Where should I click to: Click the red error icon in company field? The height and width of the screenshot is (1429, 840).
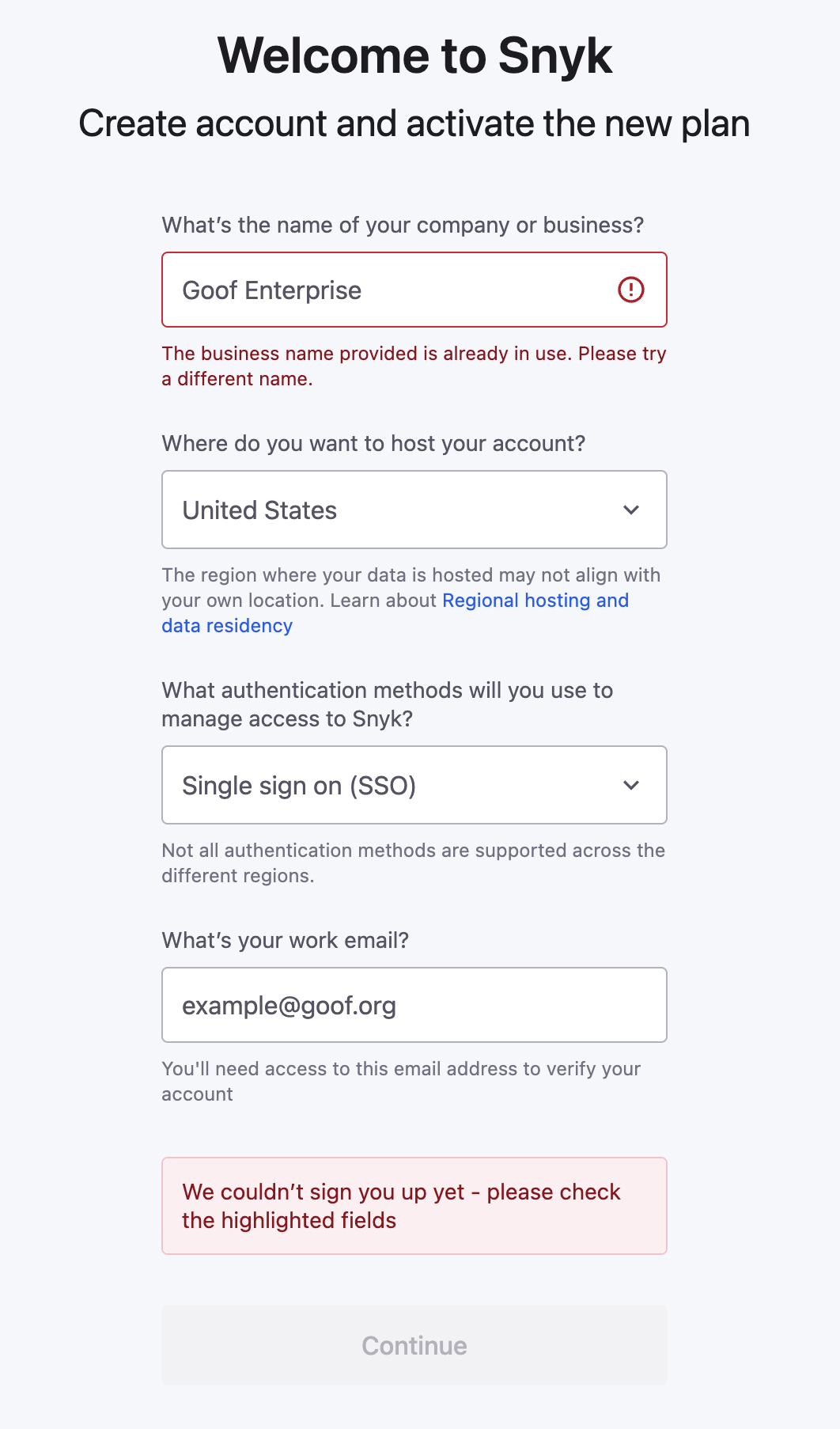[630, 290]
